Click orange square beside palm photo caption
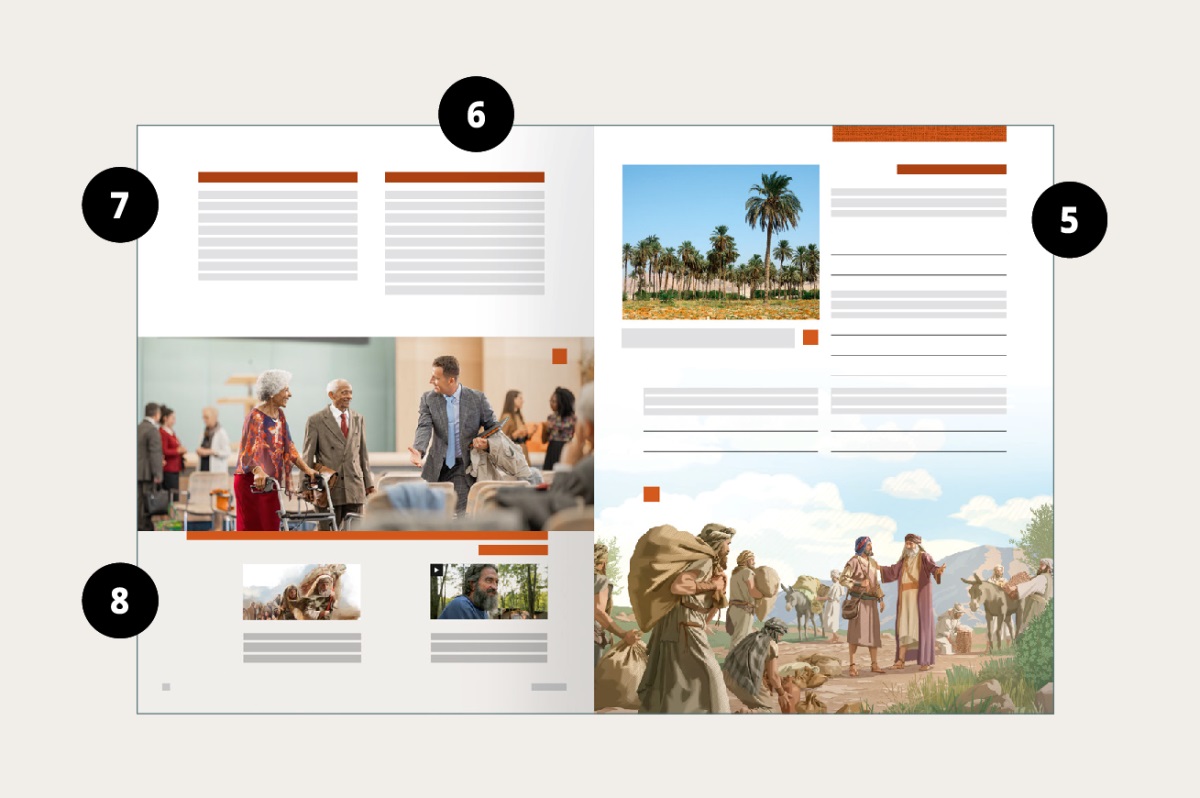The image size is (1200, 798). click(x=810, y=337)
